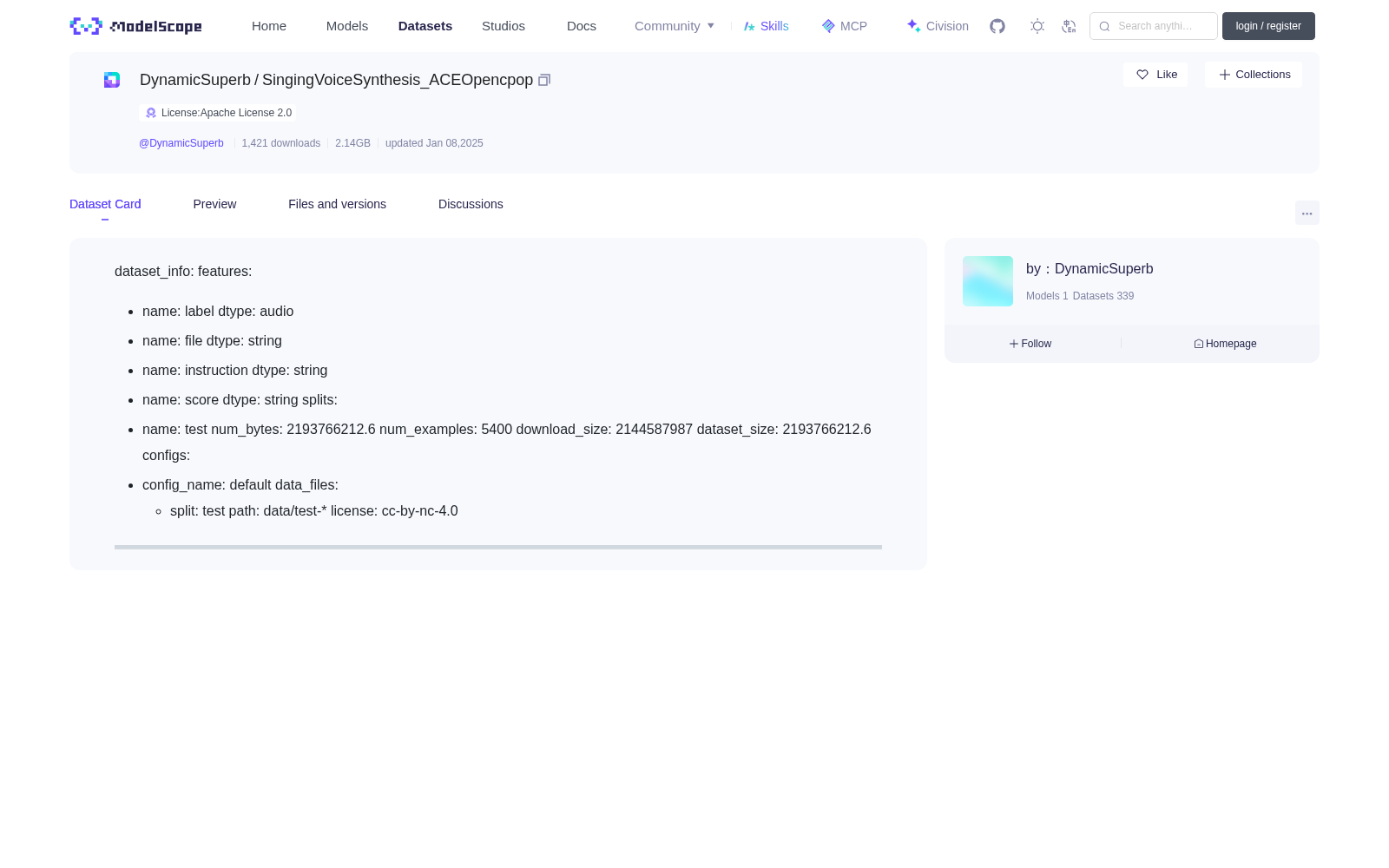Switch to the Preview tab

pyautogui.click(x=214, y=204)
